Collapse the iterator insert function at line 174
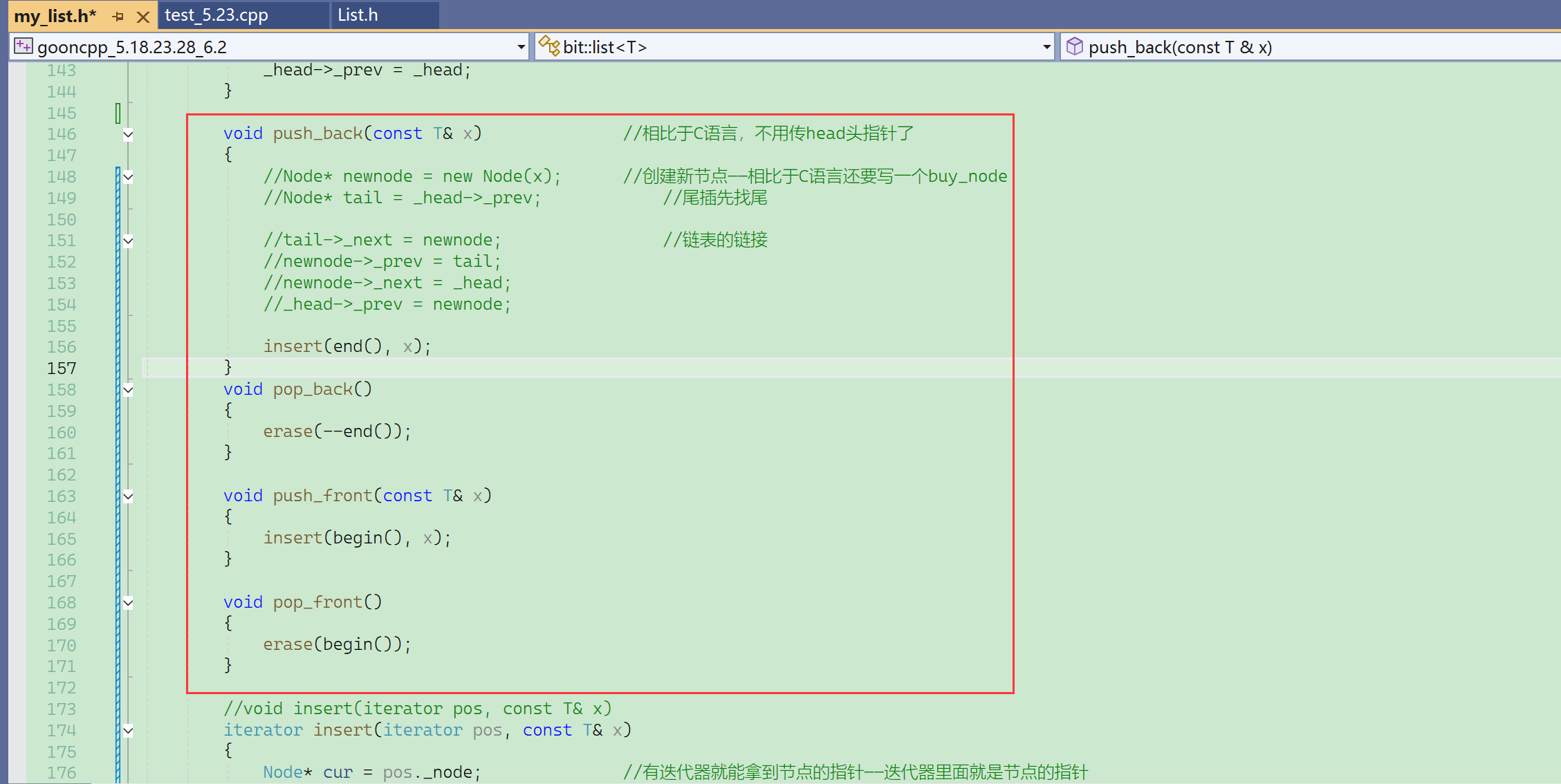This screenshot has width=1561, height=784. coord(128,731)
